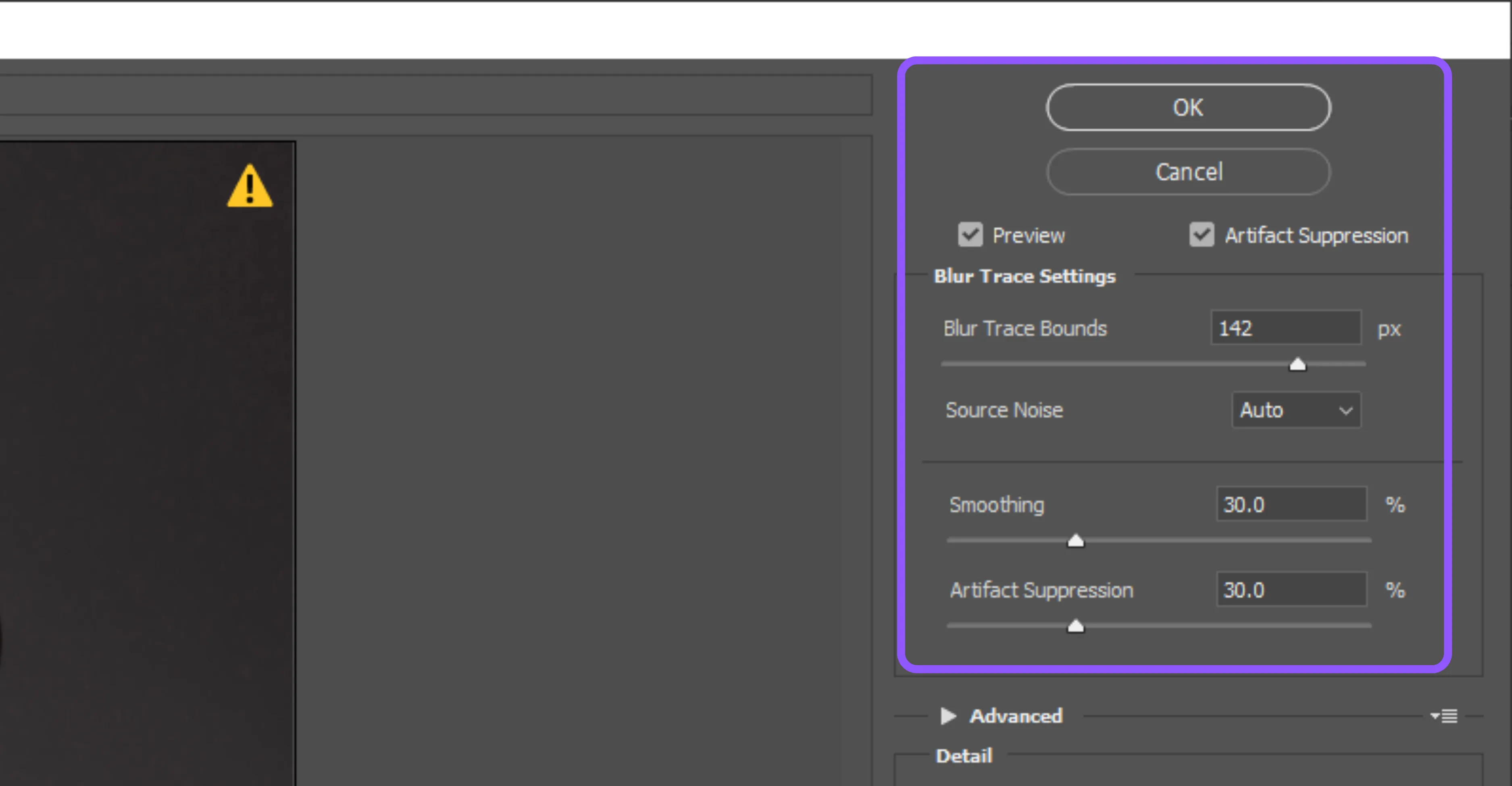Click the OK button
1512x786 pixels.
pos(1188,107)
